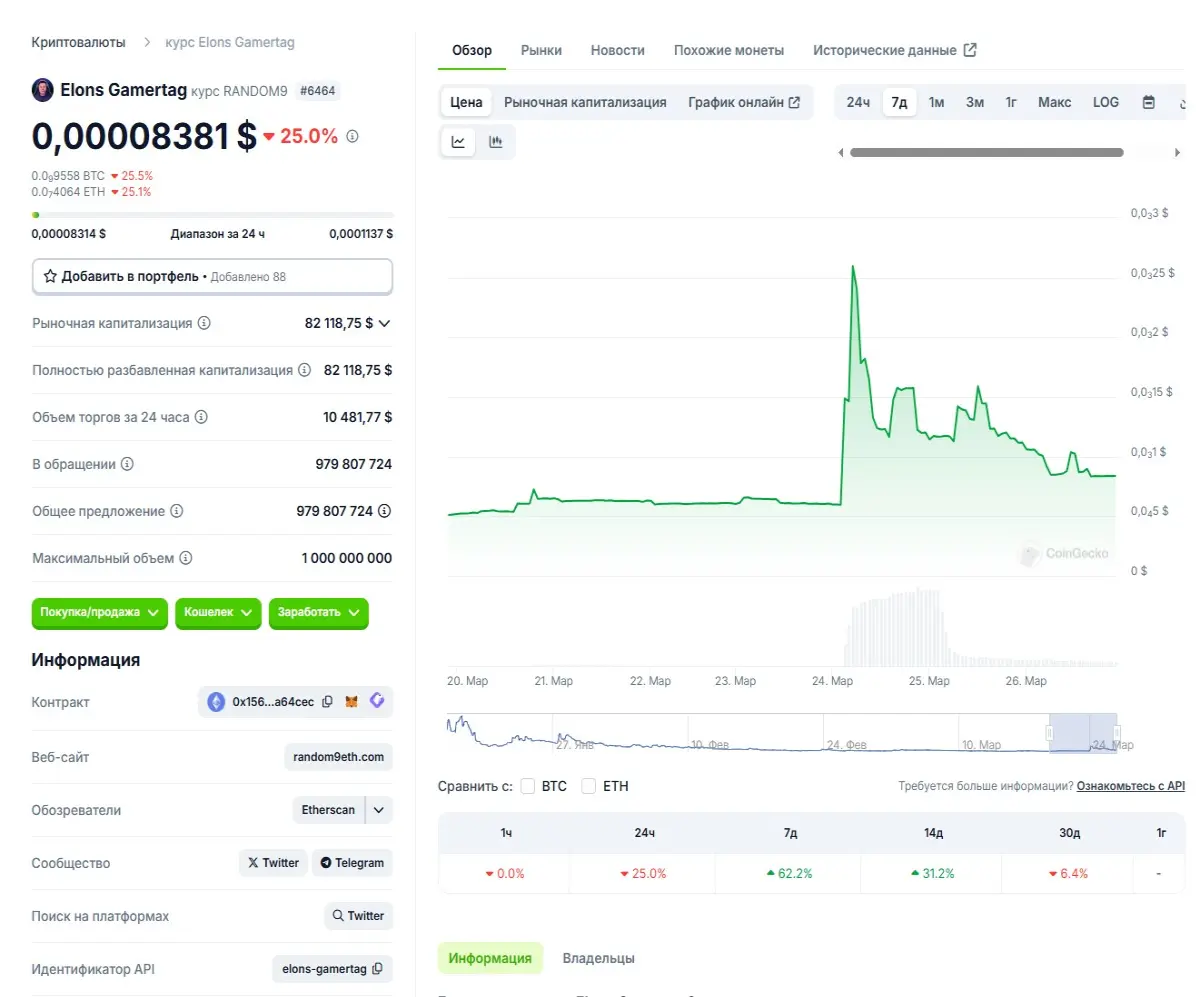Click the right handle of the range navigator
The width and height of the screenshot is (1200, 997).
point(1117,733)
